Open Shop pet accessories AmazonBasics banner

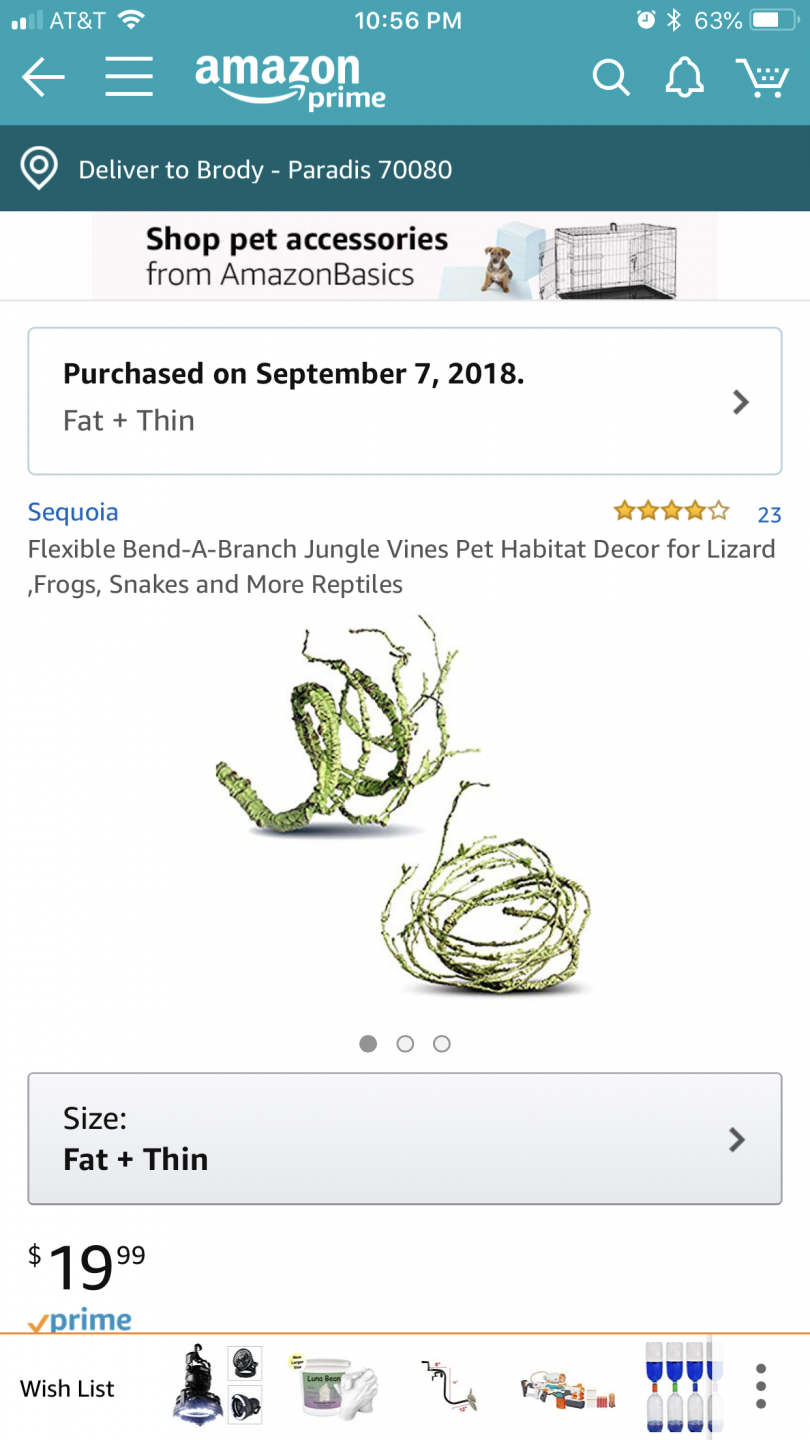point(404,256)
